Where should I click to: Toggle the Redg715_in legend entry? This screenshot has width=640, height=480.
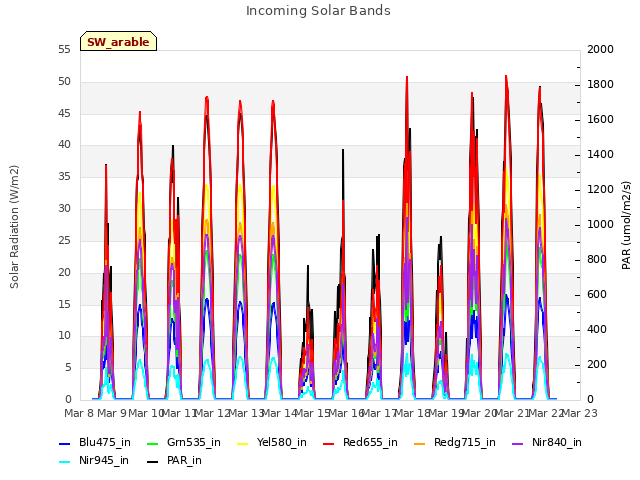455,442
